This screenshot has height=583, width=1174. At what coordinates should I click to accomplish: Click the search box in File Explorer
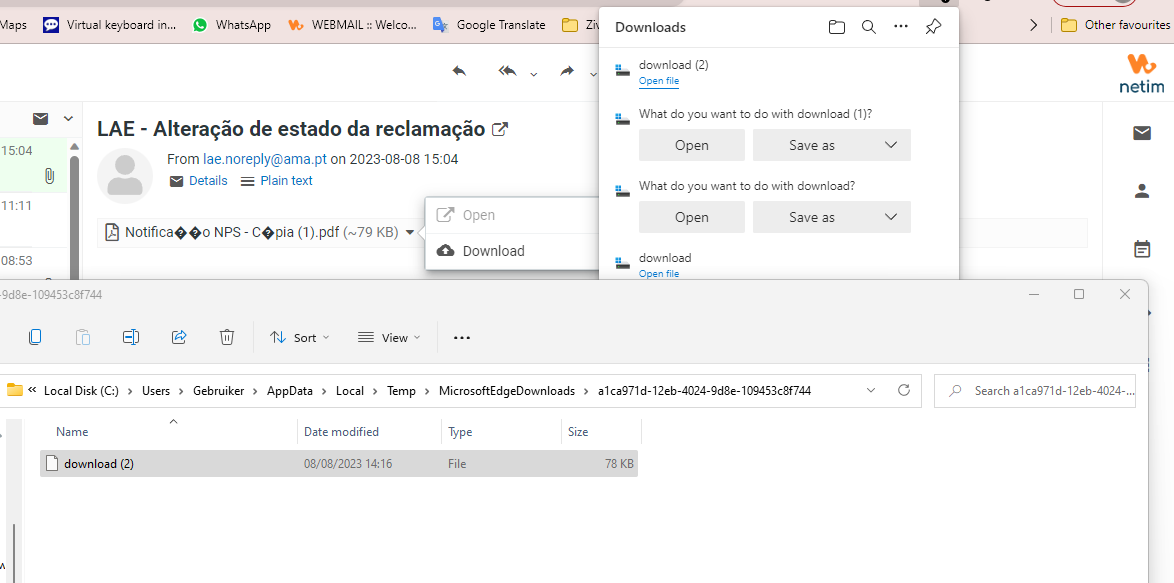pyautogui.click(x=1035, y=390)
